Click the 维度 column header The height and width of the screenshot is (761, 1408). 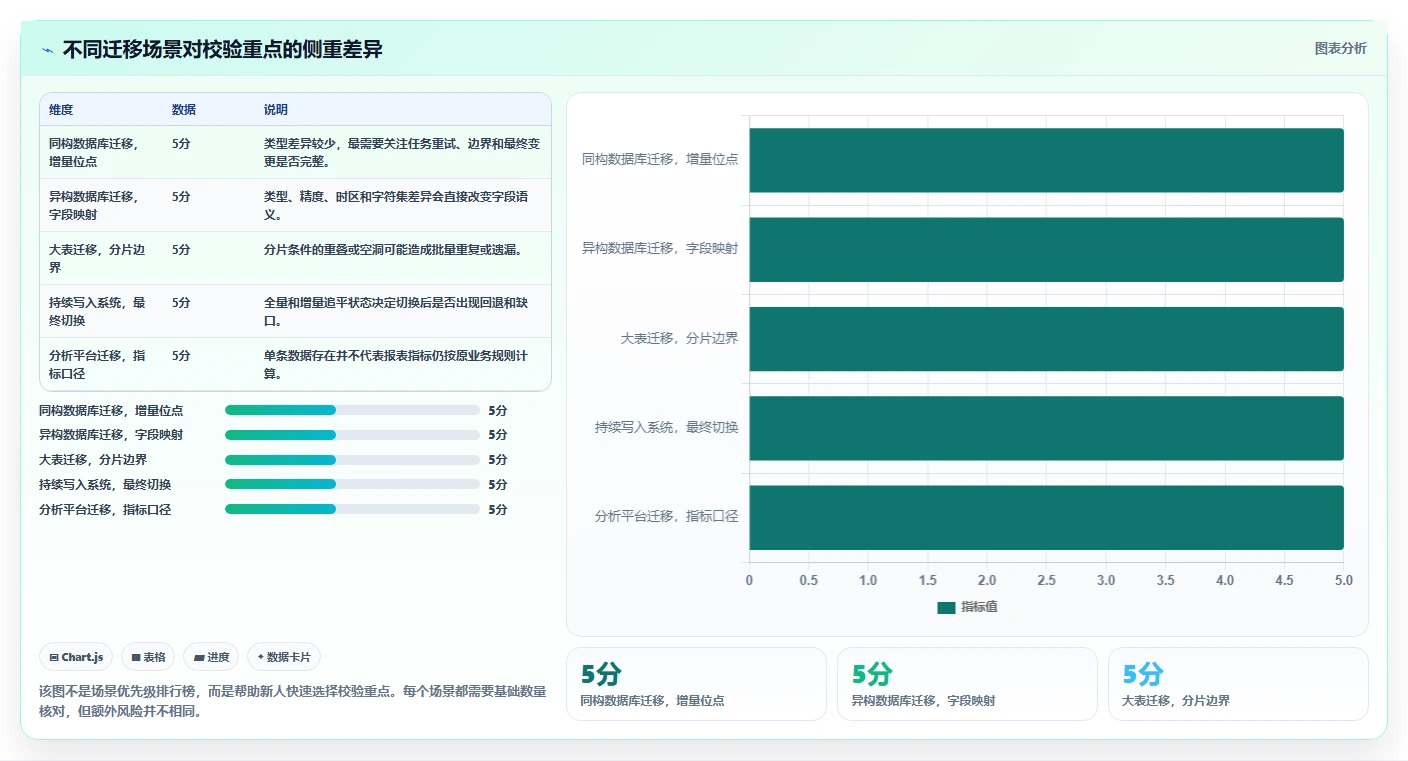pos(61,109)
